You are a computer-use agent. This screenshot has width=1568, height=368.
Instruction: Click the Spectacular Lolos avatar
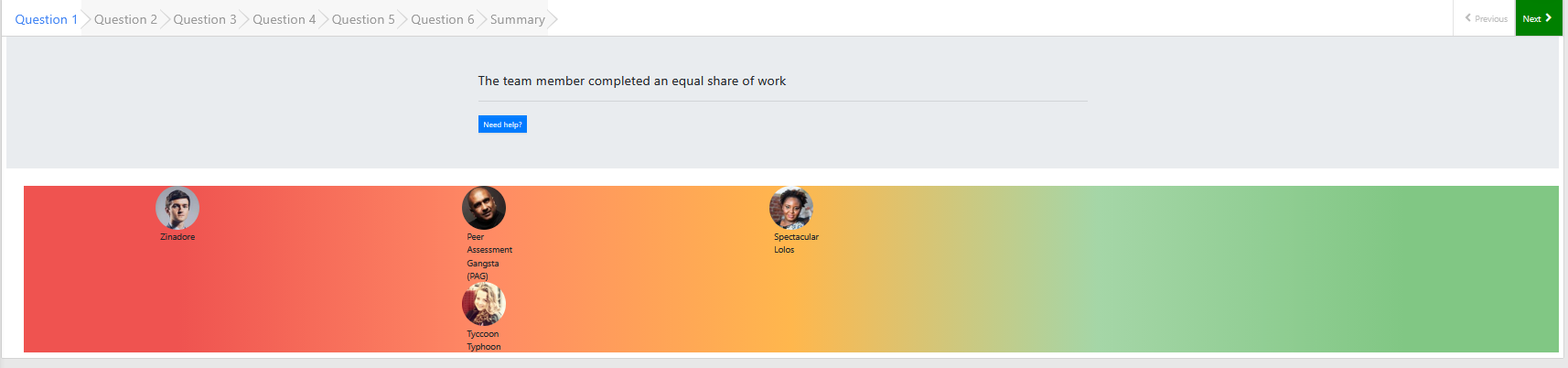(x=791, y=209)
